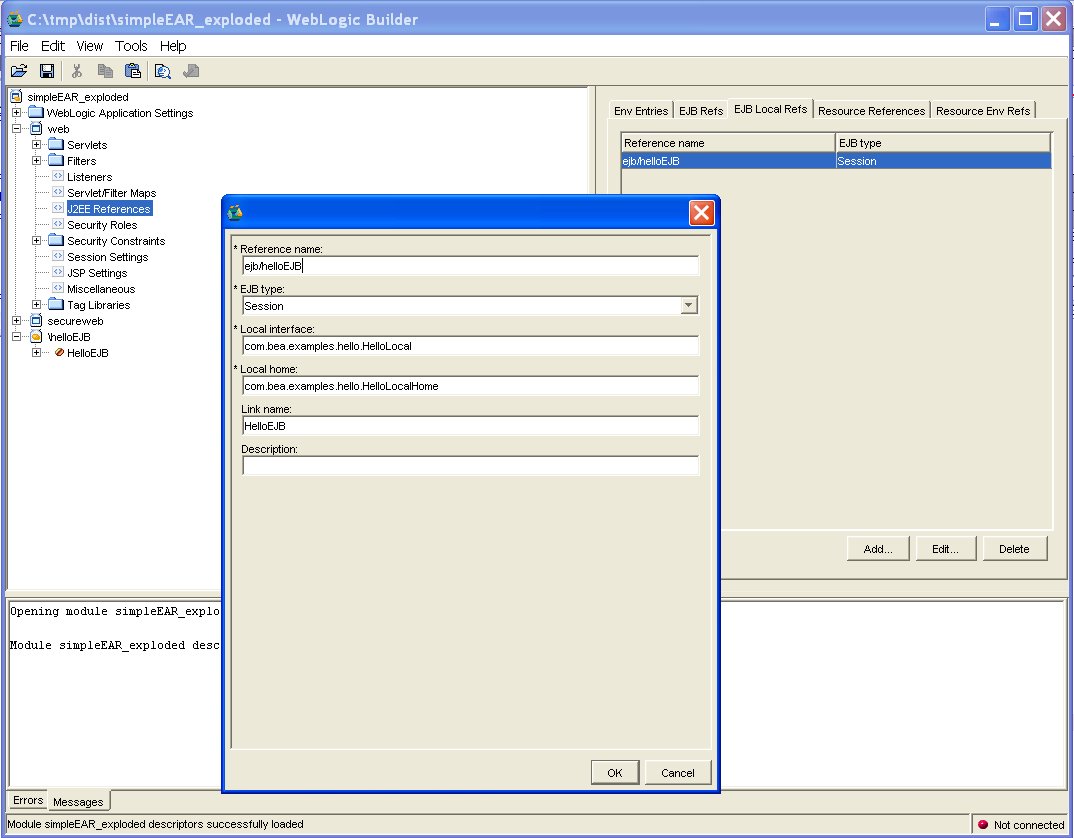Click the Add... button

tap(878, 549)
